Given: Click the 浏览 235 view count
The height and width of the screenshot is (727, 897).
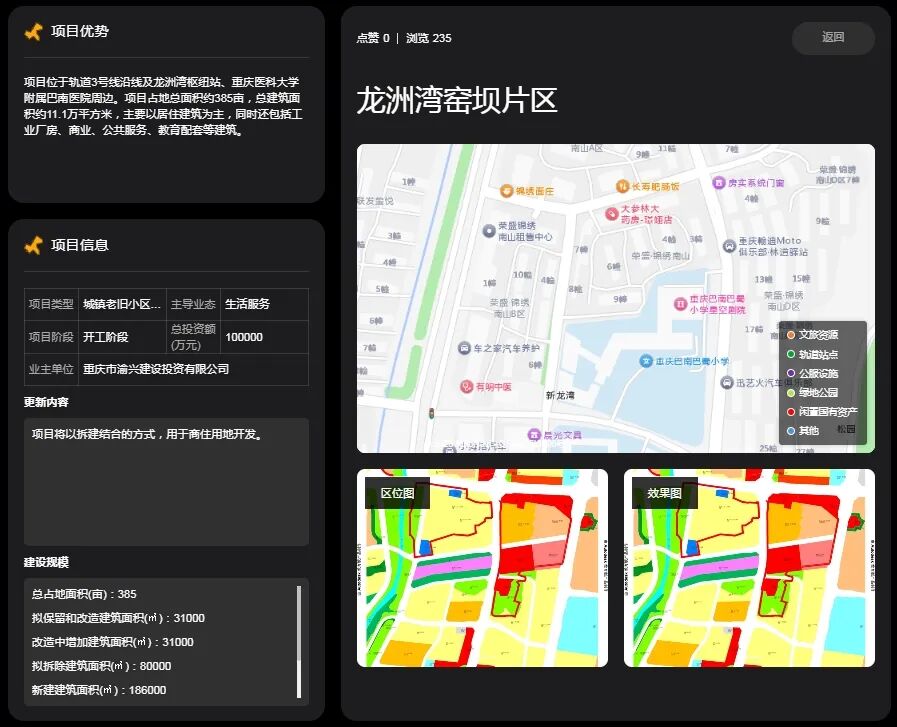Looking at the screenshot, I should pos(428,38).
